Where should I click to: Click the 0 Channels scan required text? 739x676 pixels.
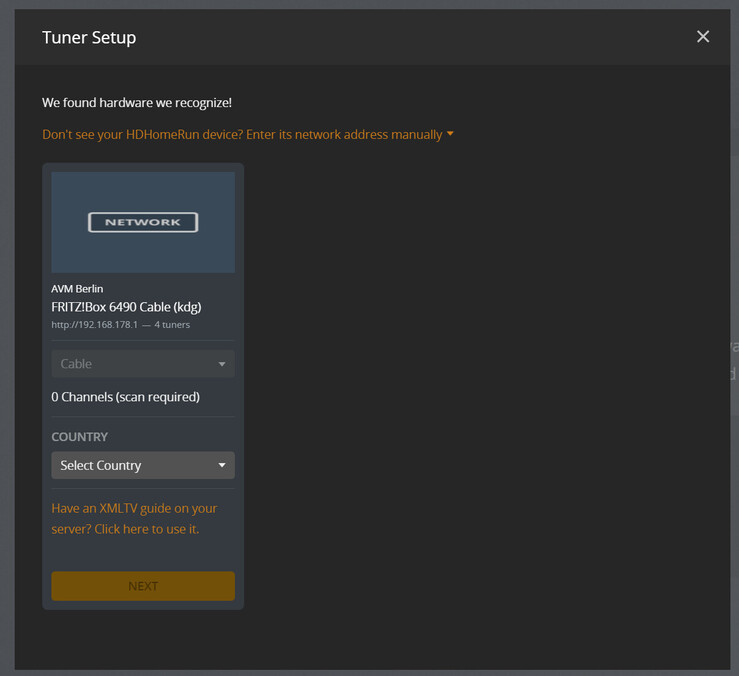pyautogui.click(x=125, y=397)
